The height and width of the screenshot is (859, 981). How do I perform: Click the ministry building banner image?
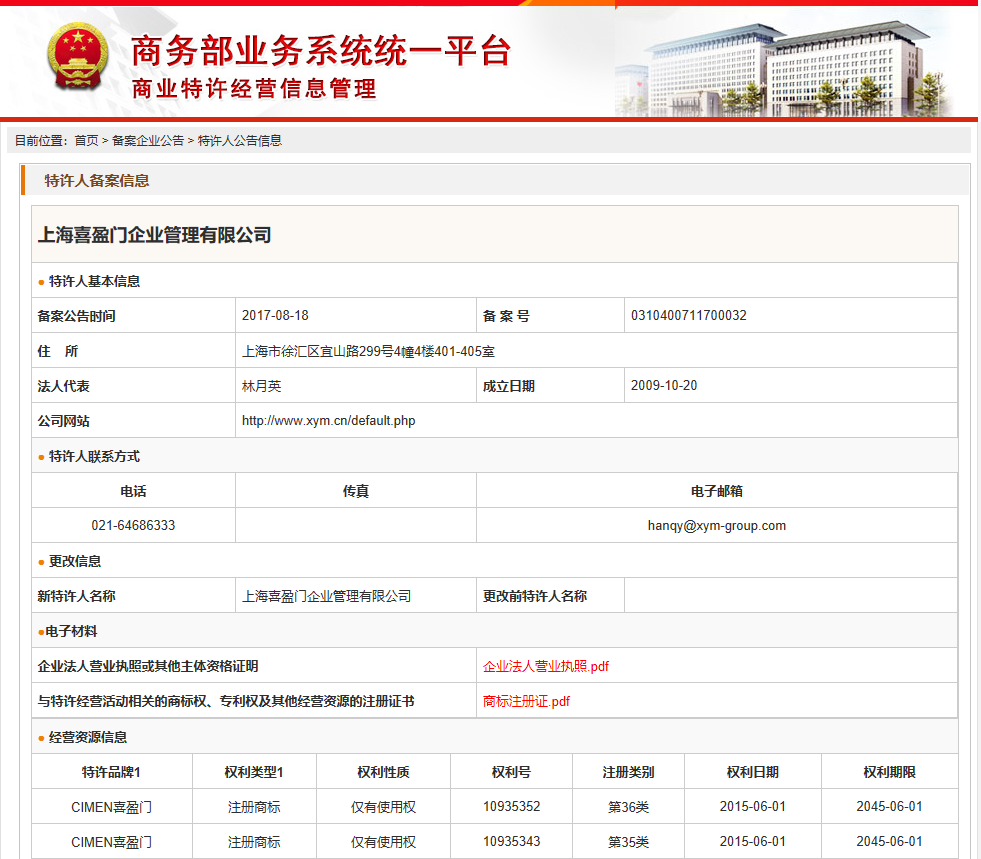tap(785, 68)
